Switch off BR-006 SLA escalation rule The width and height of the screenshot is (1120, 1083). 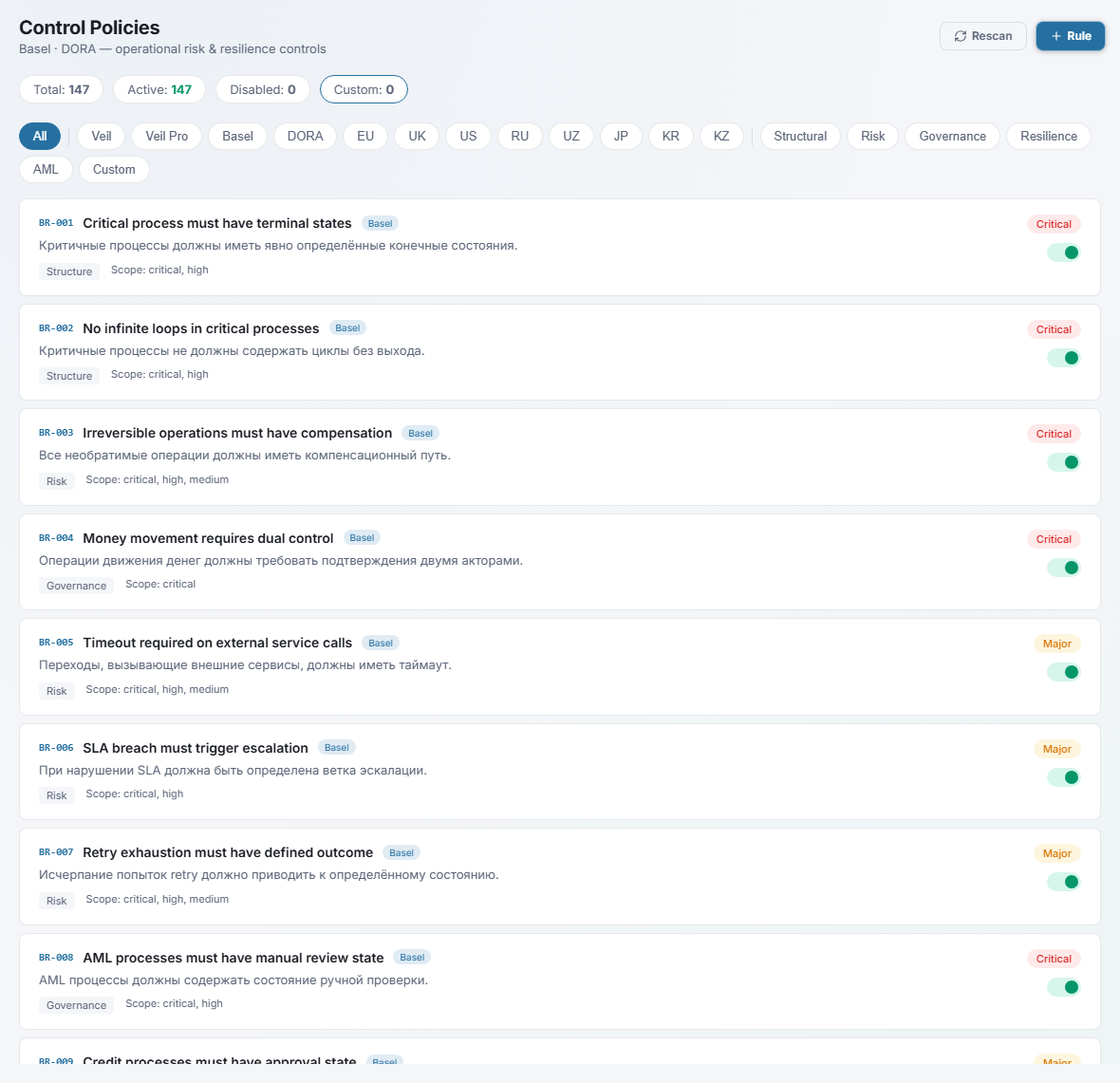pyautogui.click(x=1063, y=777)
